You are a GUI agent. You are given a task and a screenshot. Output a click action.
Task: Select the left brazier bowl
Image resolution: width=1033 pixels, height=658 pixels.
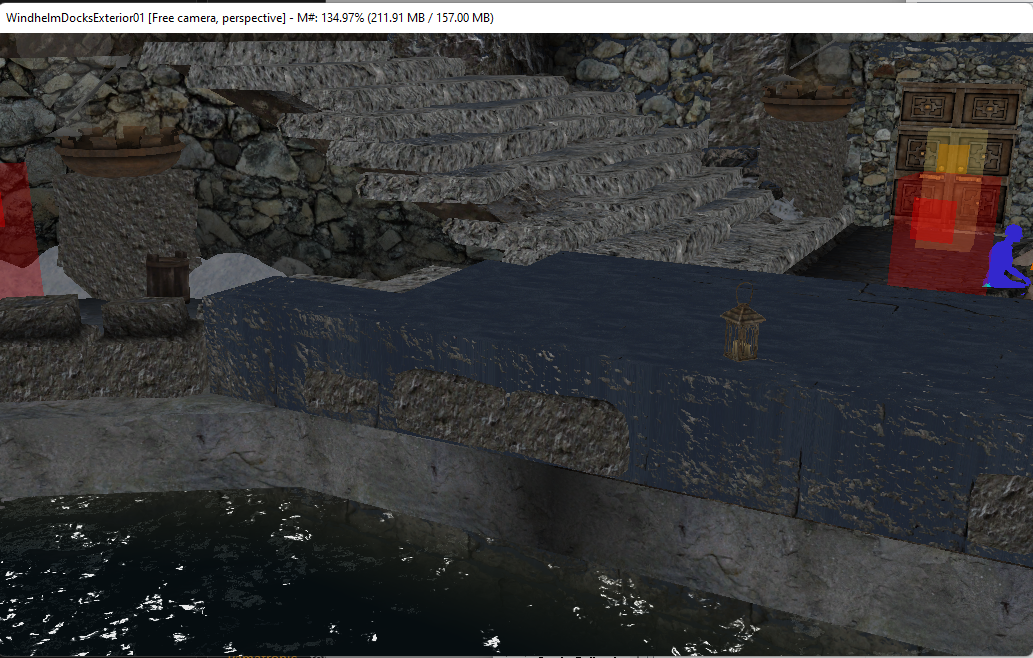(x=119, y=152)
